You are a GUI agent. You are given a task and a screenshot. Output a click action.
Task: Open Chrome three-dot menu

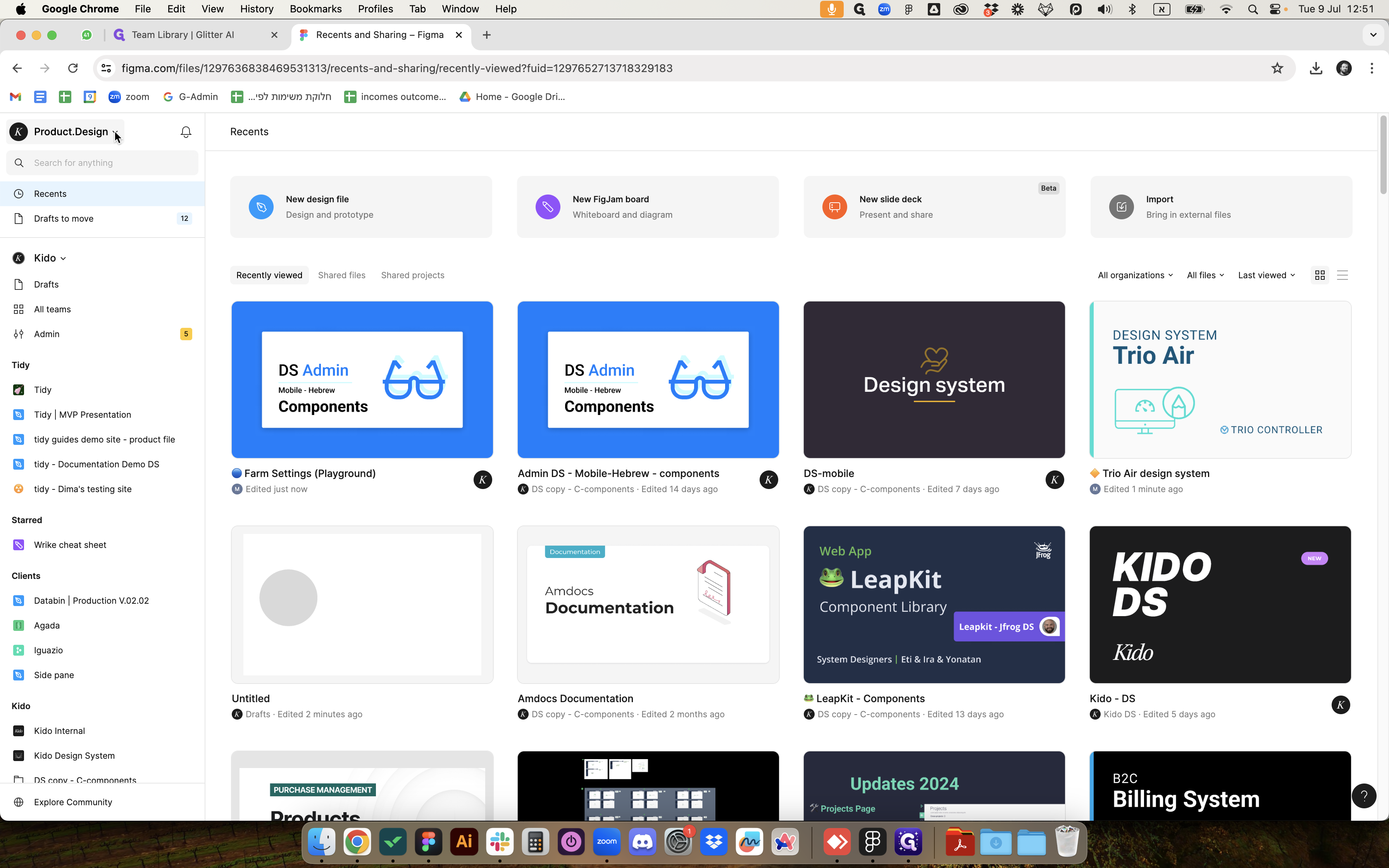tap(1371, 68)
